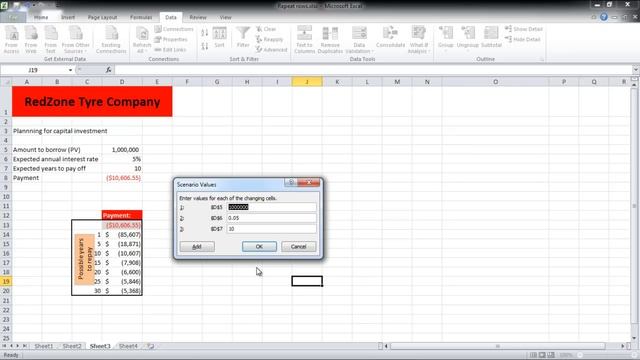
Task: Click the Existing Connections icon
Action: click(111, 39)
